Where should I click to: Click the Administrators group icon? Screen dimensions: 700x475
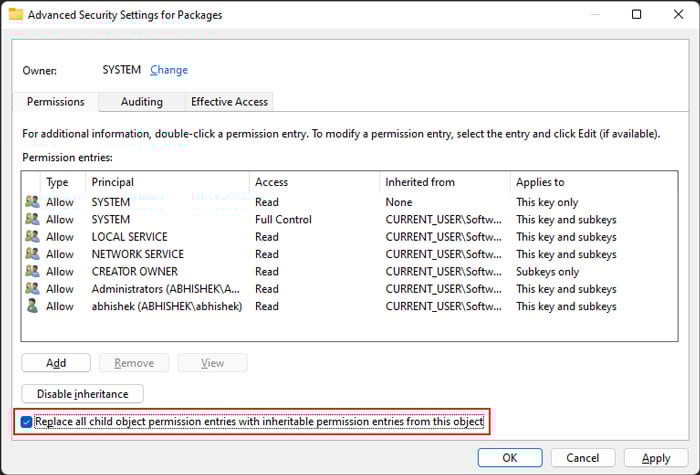[x=32, y=289]
